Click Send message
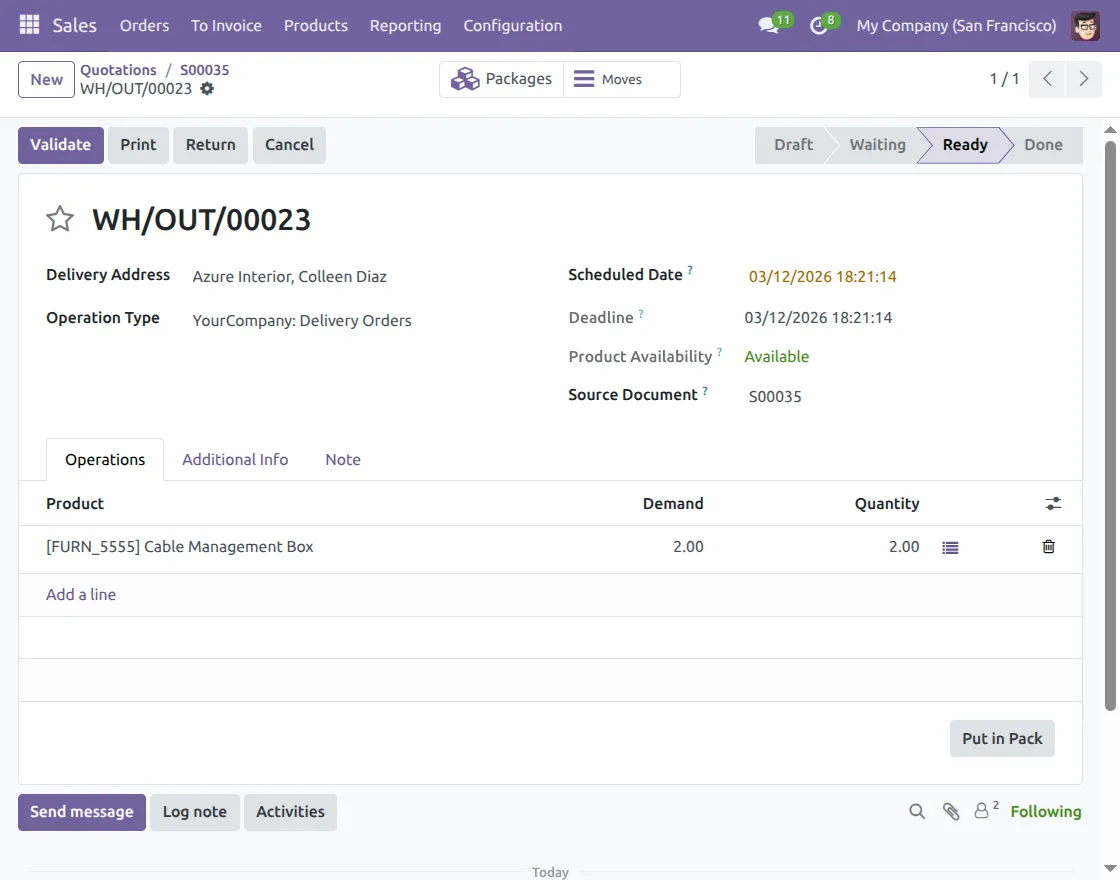1120x880 pixels. tap(81, 812)
